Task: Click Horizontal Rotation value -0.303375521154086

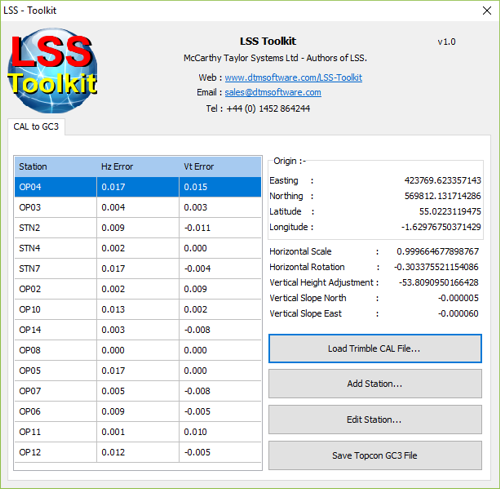Action: click(x=436, y=267)
